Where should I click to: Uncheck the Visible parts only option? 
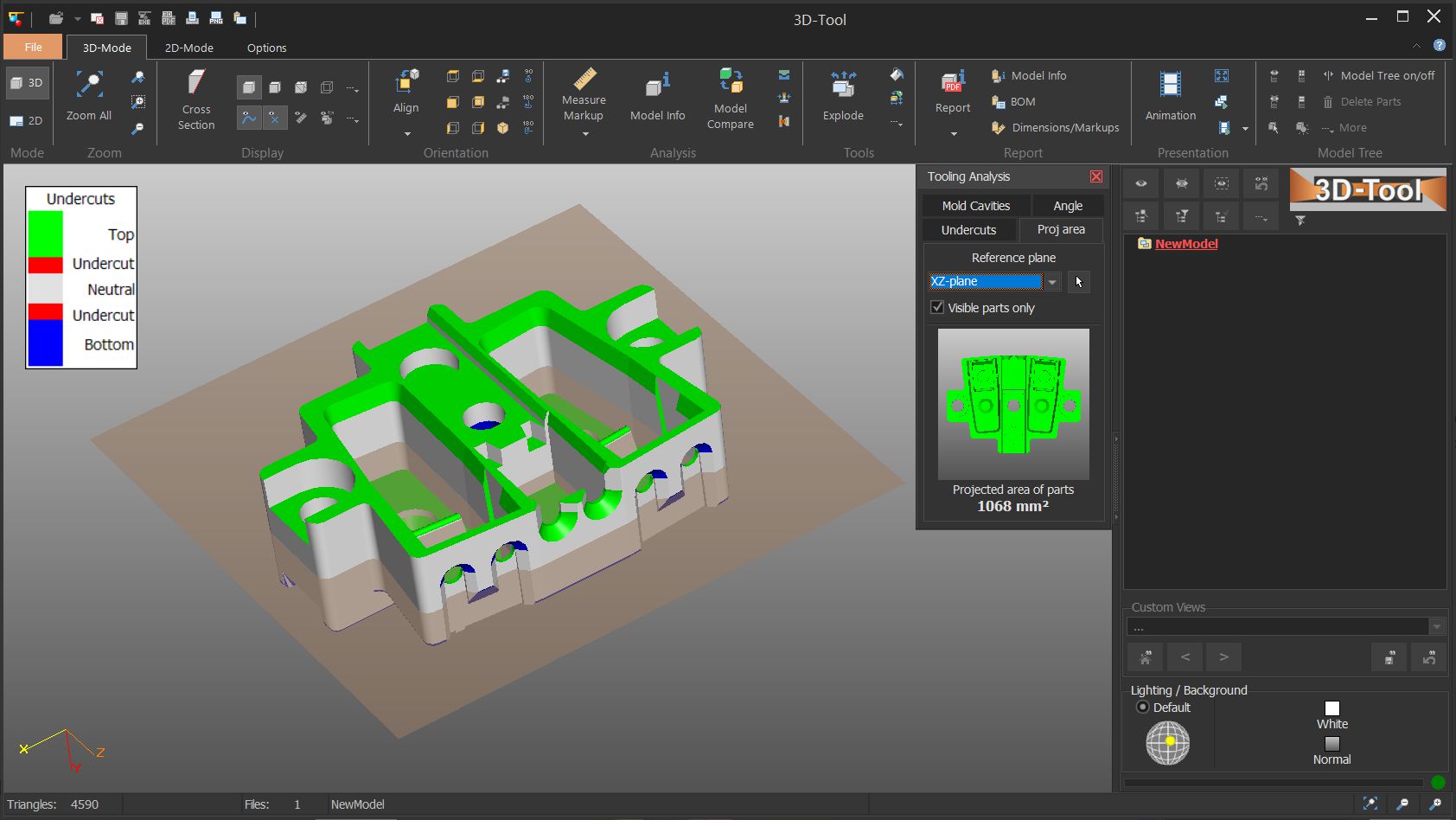pos(937,307)
